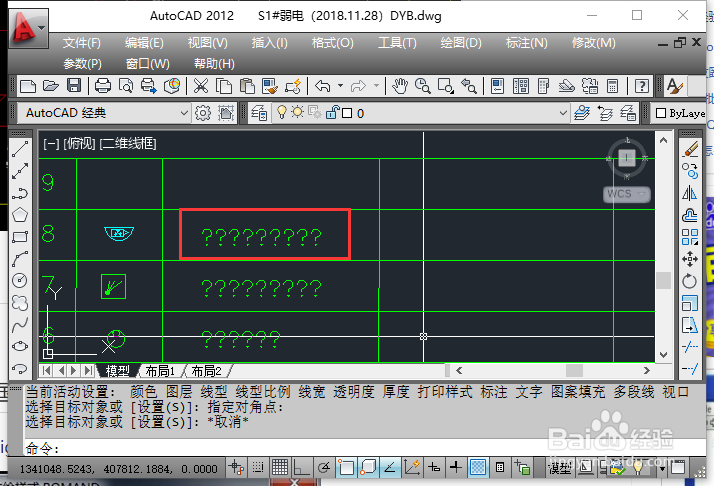714x486 pixels.
Task: Open the 格式(O) menu
Action: click(x=332, y=43)
